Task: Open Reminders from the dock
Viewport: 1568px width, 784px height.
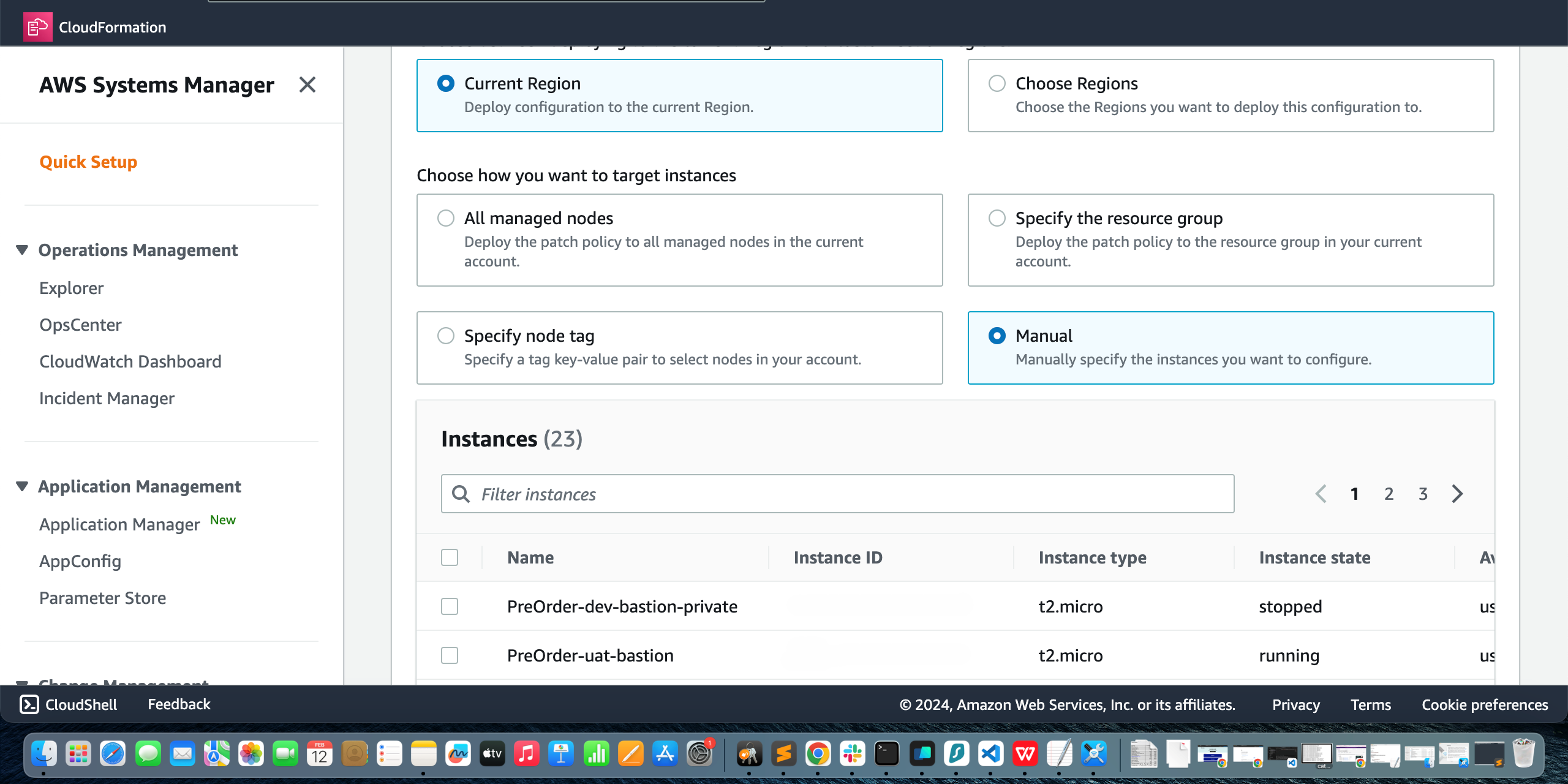Action: (x=389, y=753)
